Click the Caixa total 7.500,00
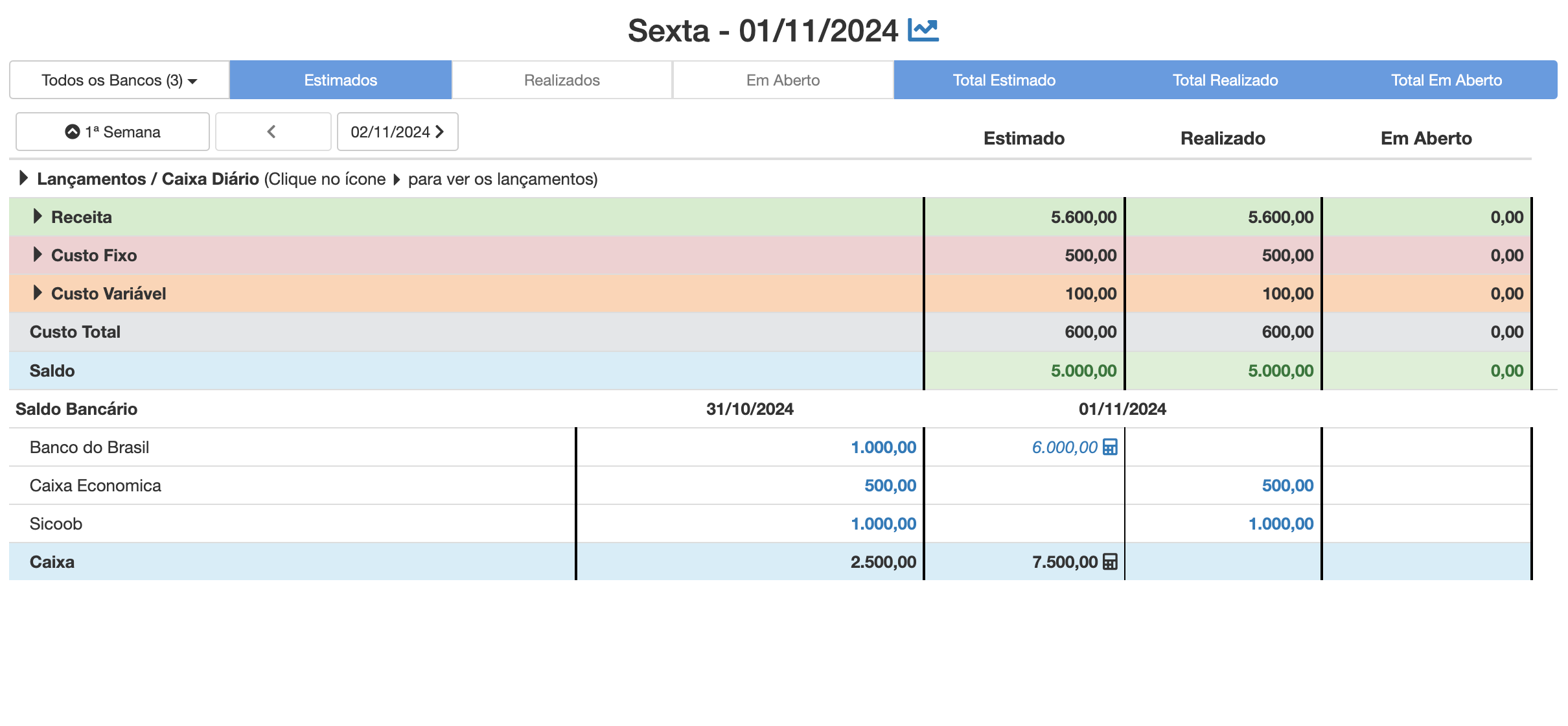 [x=1065, y=562]
